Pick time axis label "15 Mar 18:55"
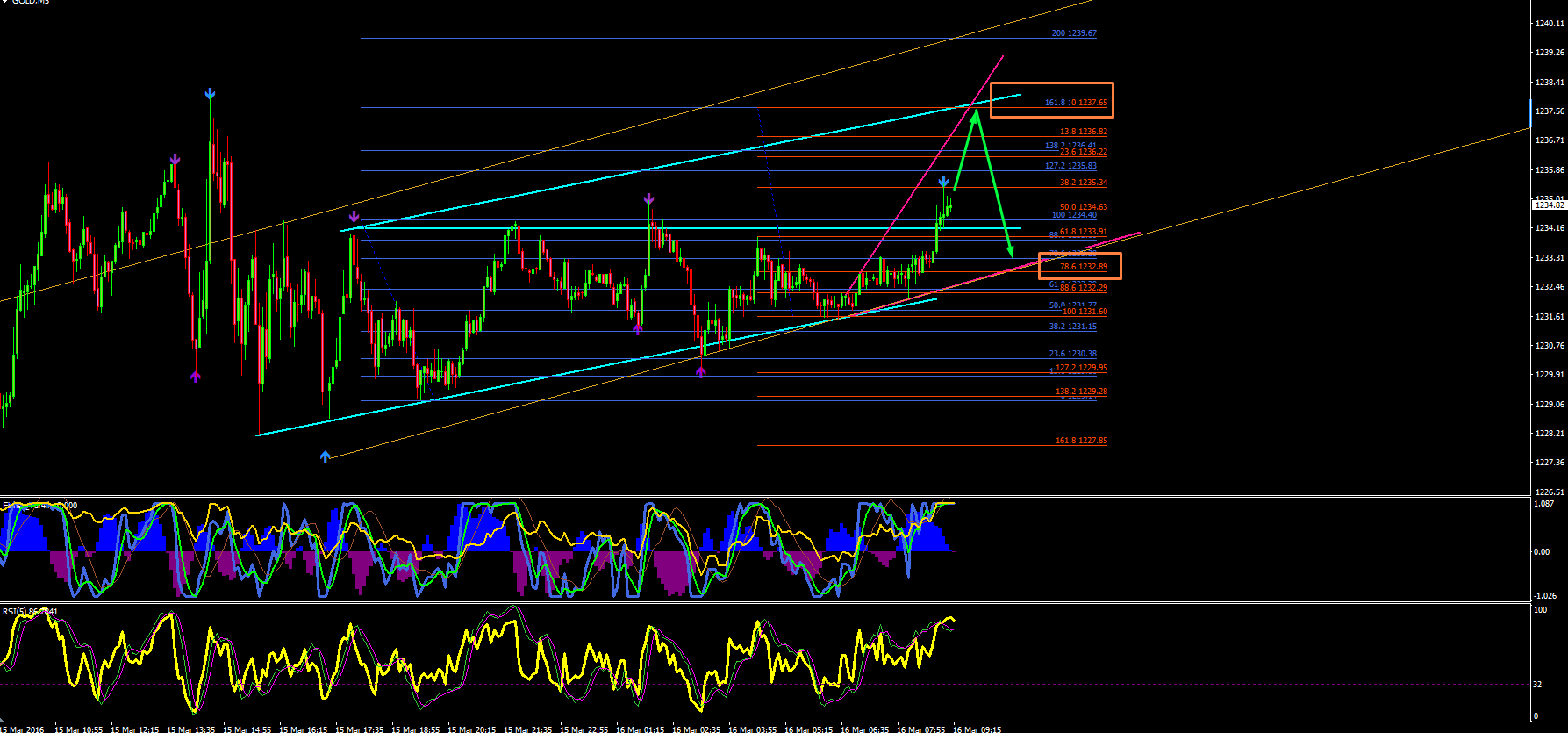 (x=415, y=729)
